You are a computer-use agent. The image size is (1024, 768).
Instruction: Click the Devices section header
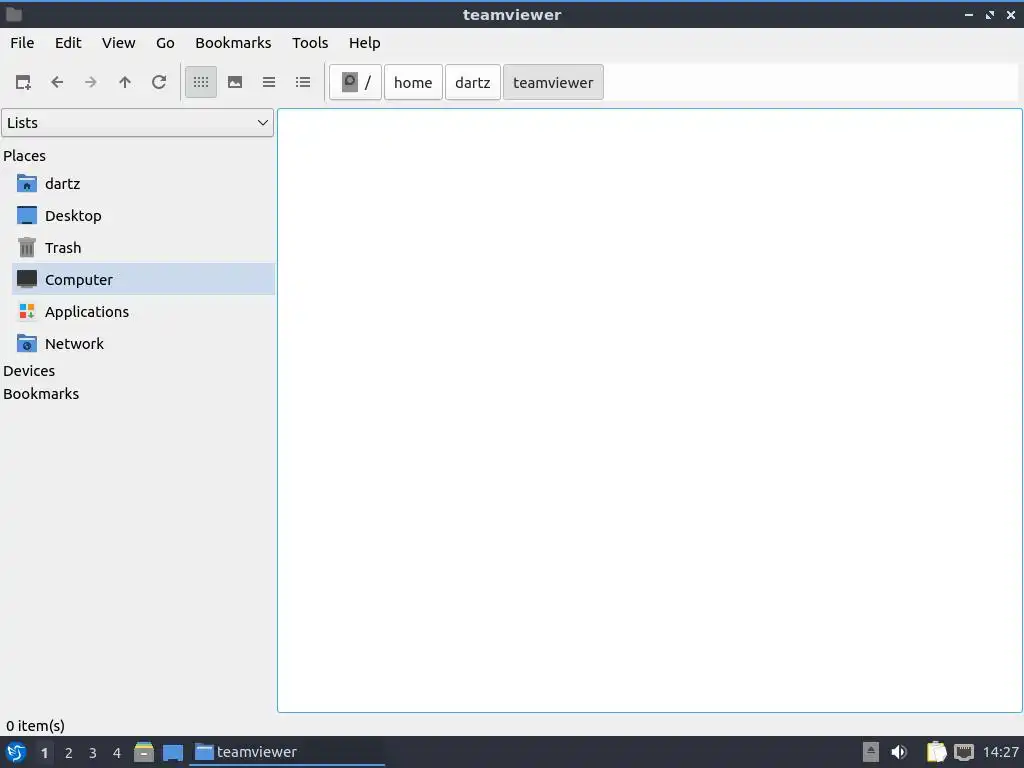click(29, 371)
